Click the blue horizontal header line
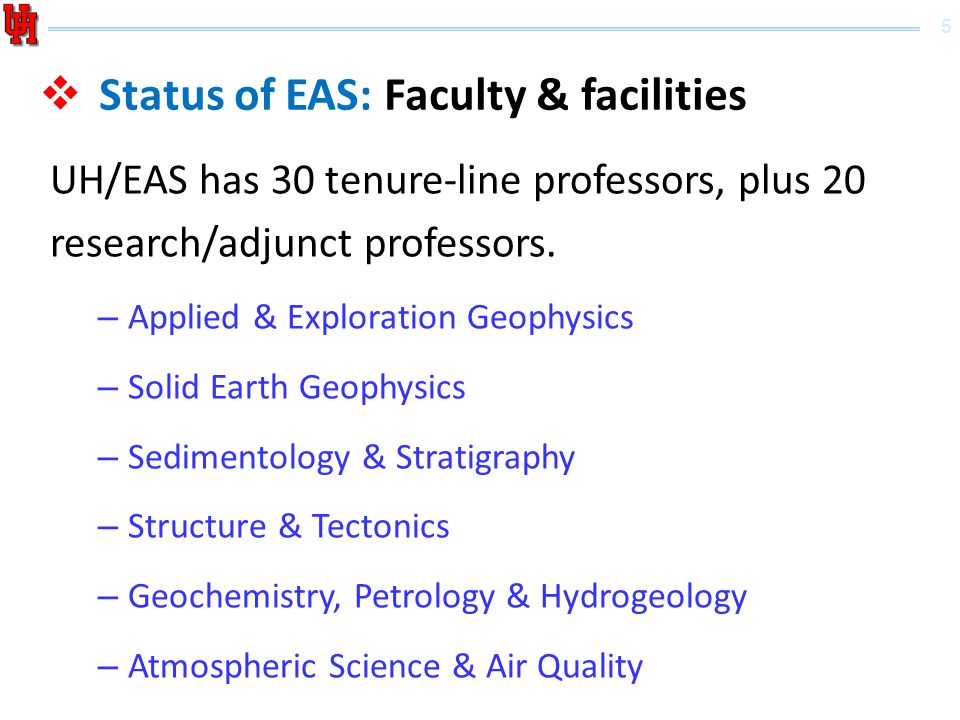The width and height of the screenshot is (960, 720). 484,28
